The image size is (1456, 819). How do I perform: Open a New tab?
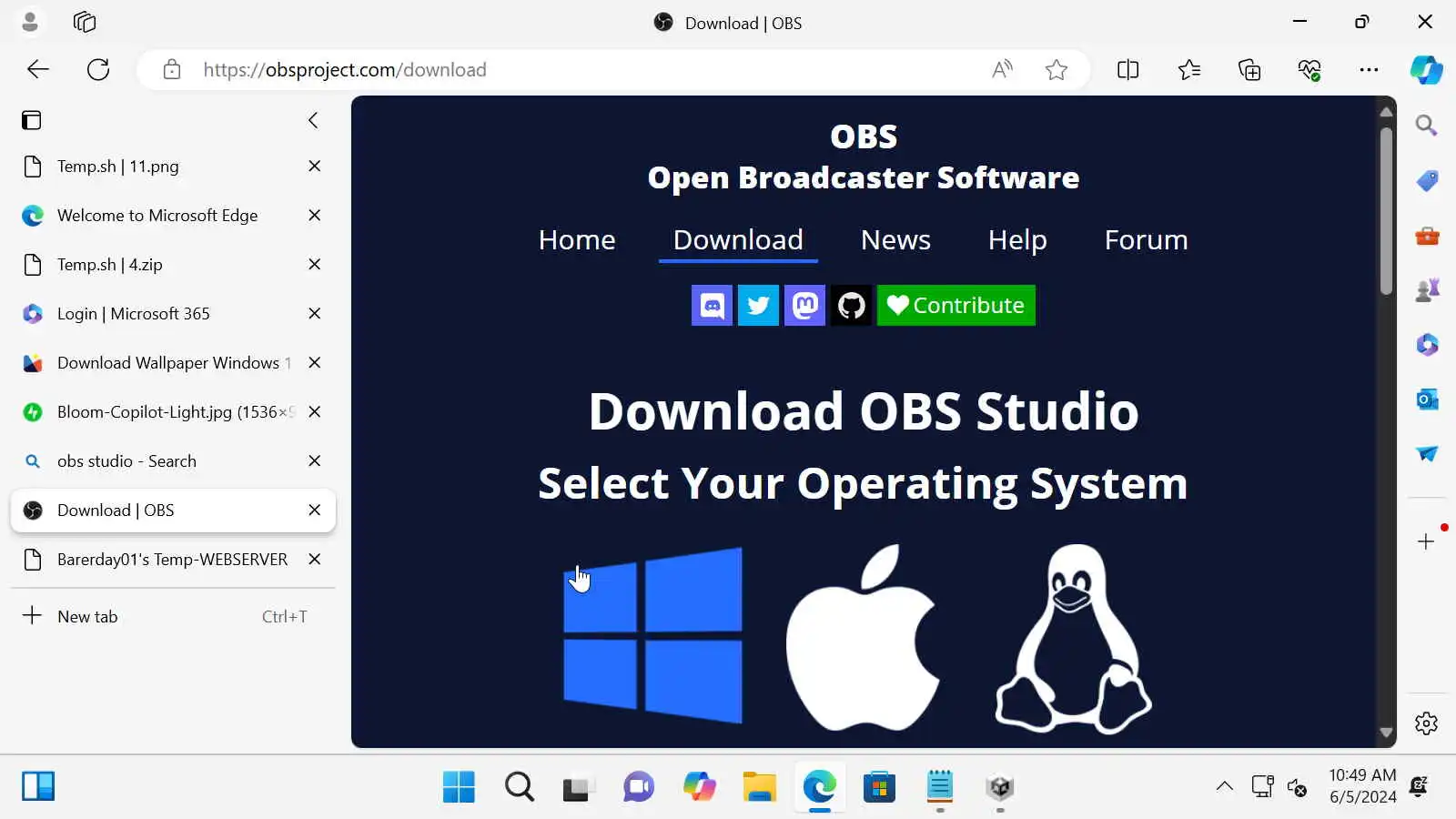pyautogui.click(x=173, y=616)
